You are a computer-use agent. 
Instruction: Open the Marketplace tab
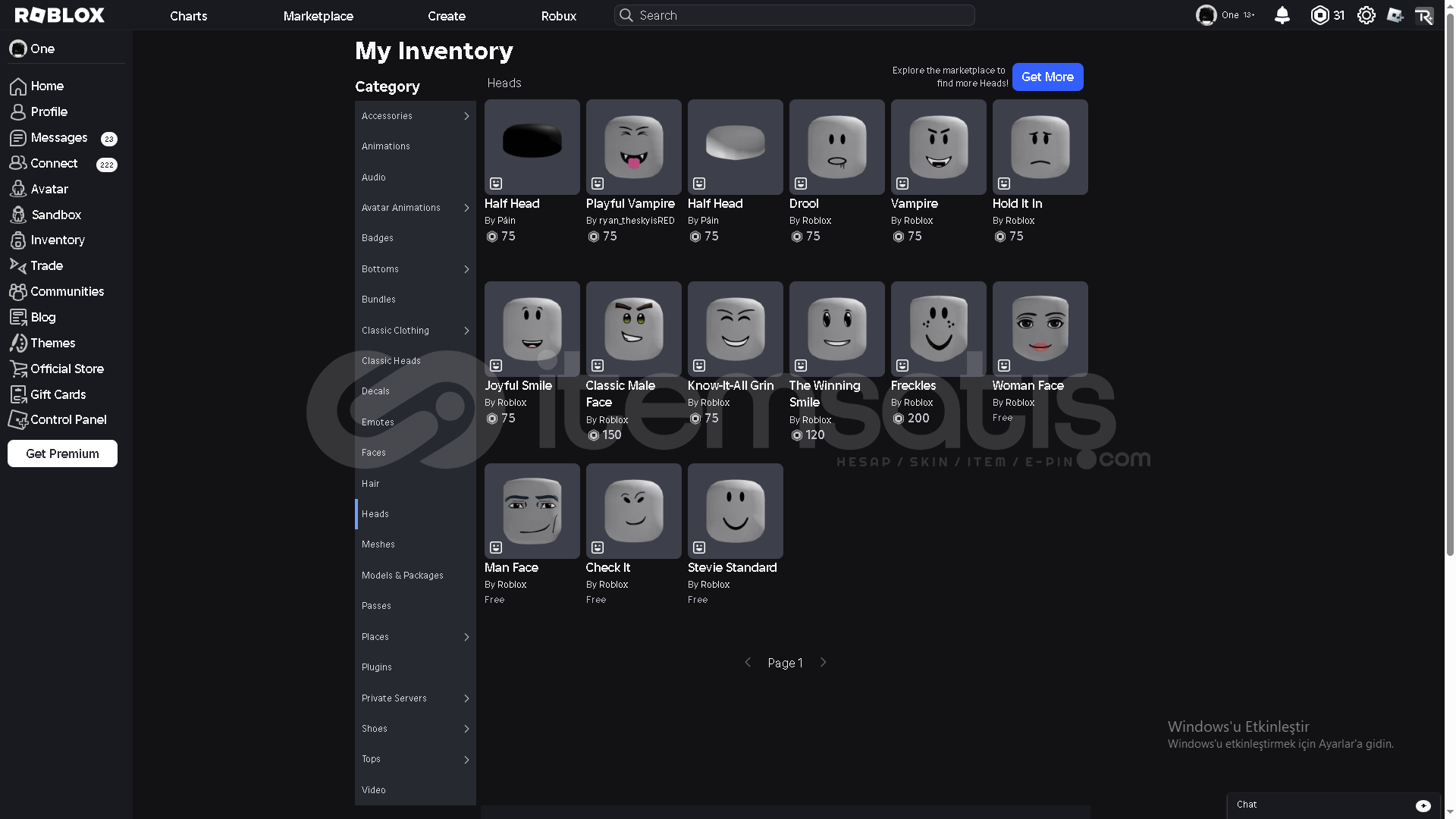(318, 16)
